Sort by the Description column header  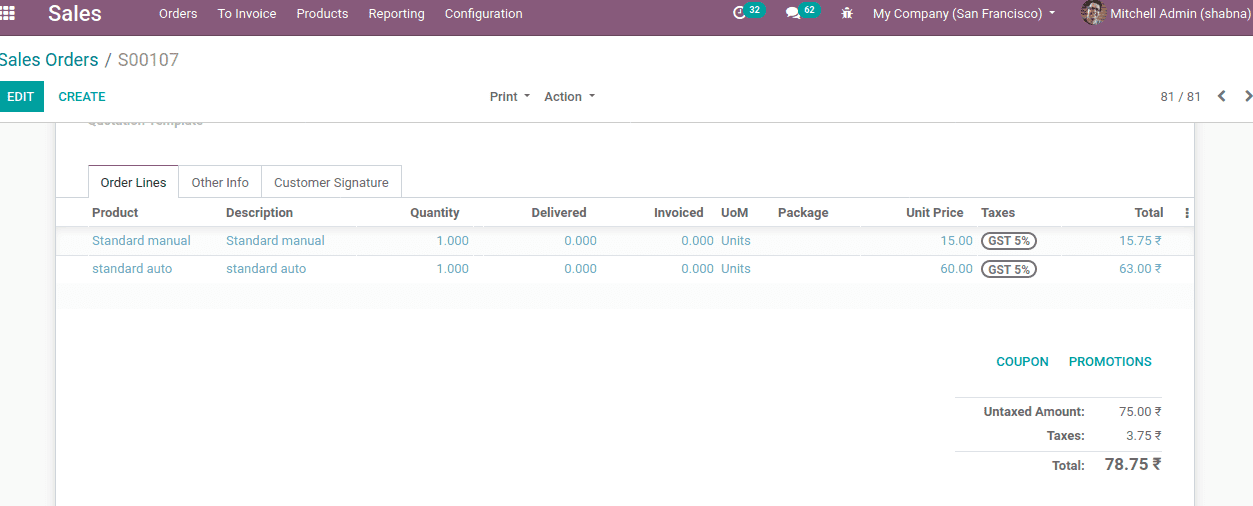[x=259, y=213]
